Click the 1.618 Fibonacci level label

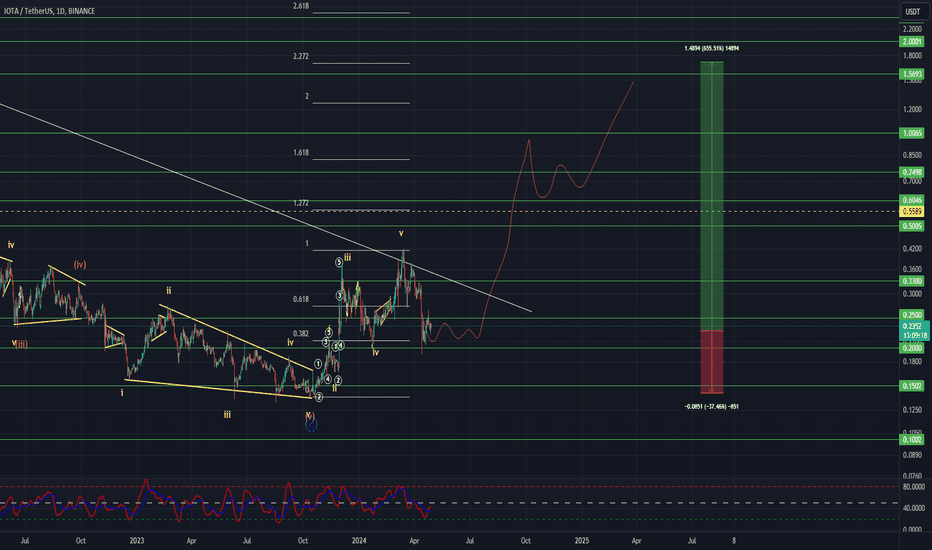[x=301, y=153]
